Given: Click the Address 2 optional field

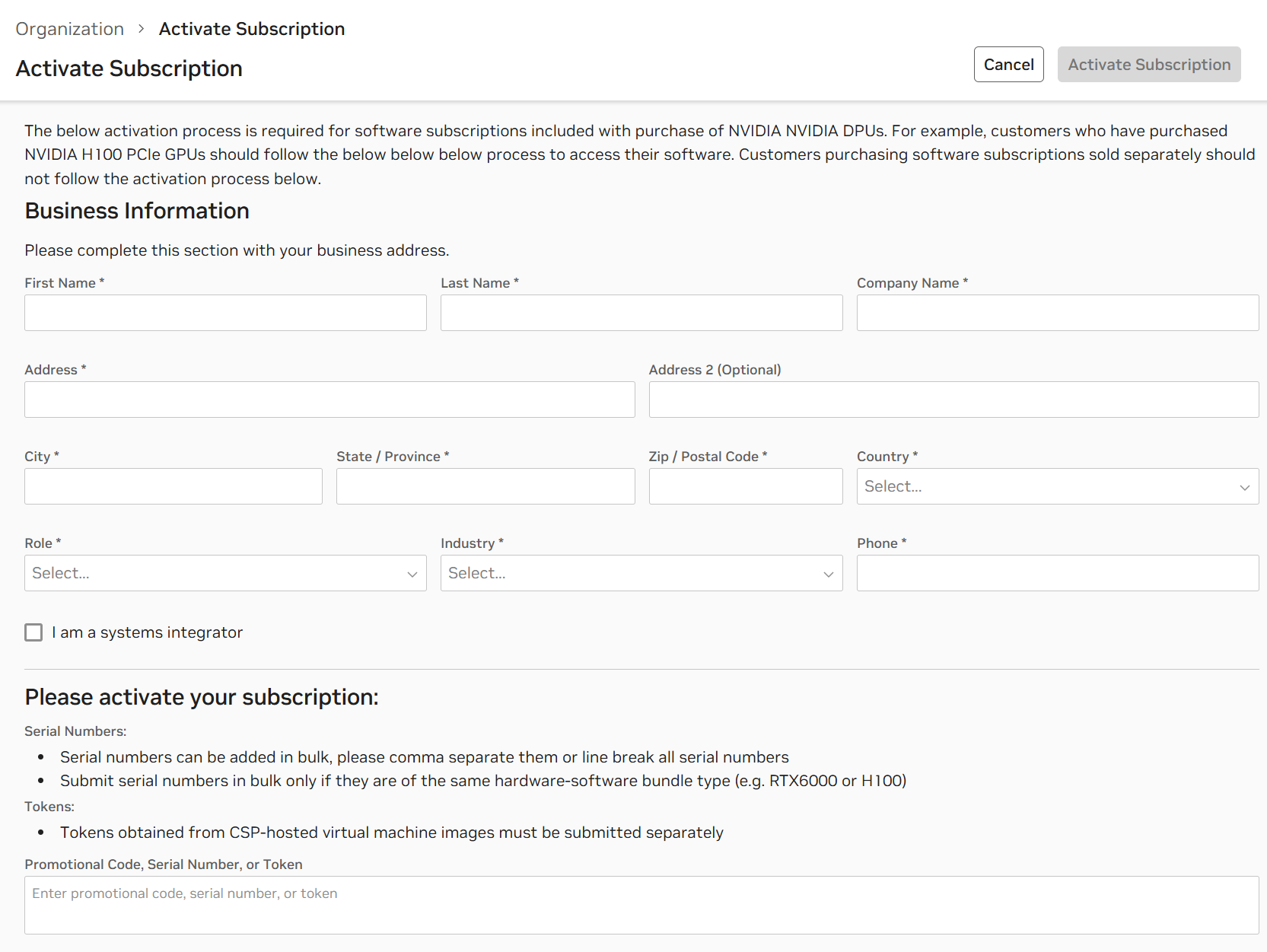Looking at the screenshot, I should point(953,400).
